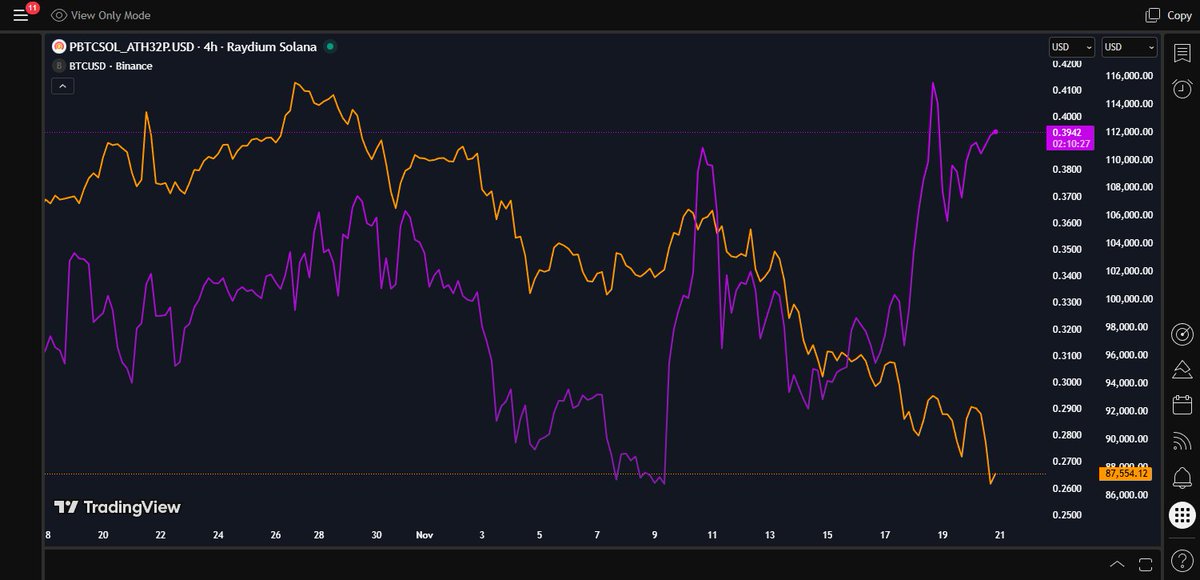Open the Calendar icon in the right sidebar
The image size is (1200, 580).
[x=1182, y=405]
